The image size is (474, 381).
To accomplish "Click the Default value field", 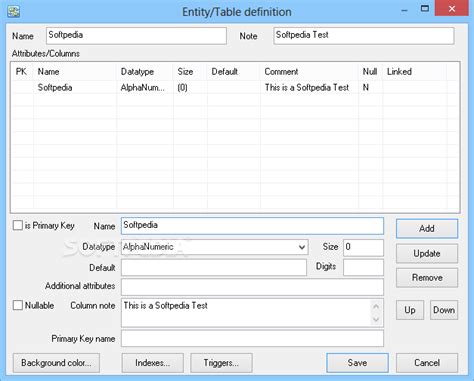I will pyautogui.click(x=214, y=267).
